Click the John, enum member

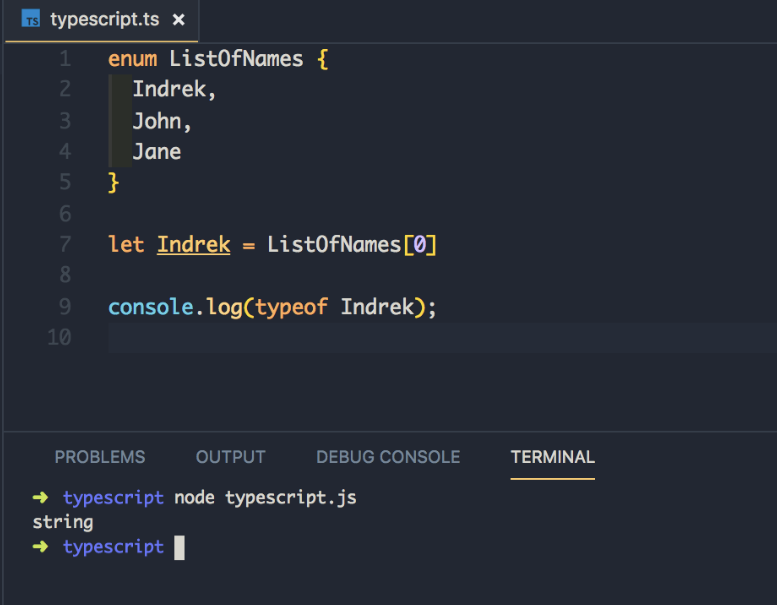tap(162, 121)
